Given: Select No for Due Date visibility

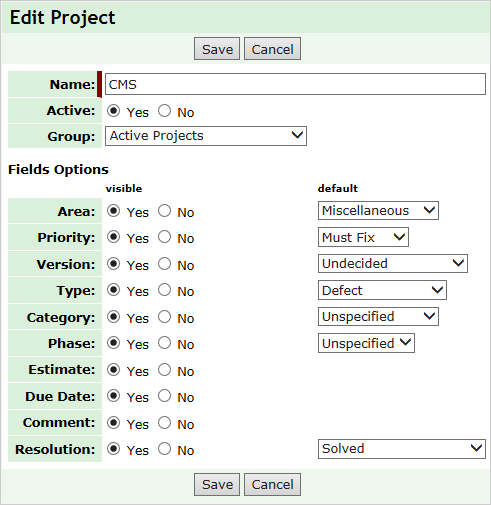Looking at the screenshot, I should coord(164,396).
